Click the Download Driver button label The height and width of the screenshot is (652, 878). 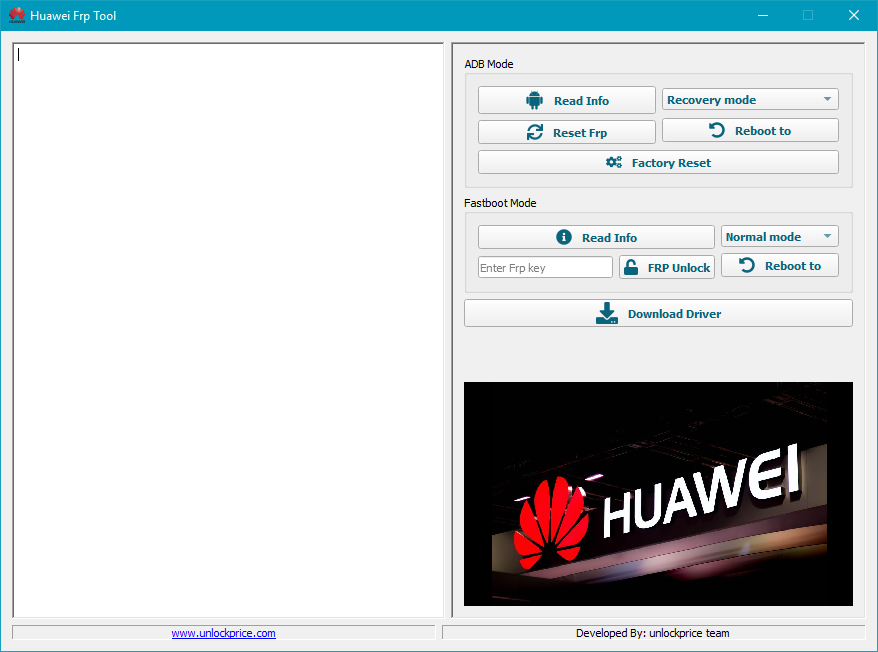pyautogui.click(x=674, y=314)
